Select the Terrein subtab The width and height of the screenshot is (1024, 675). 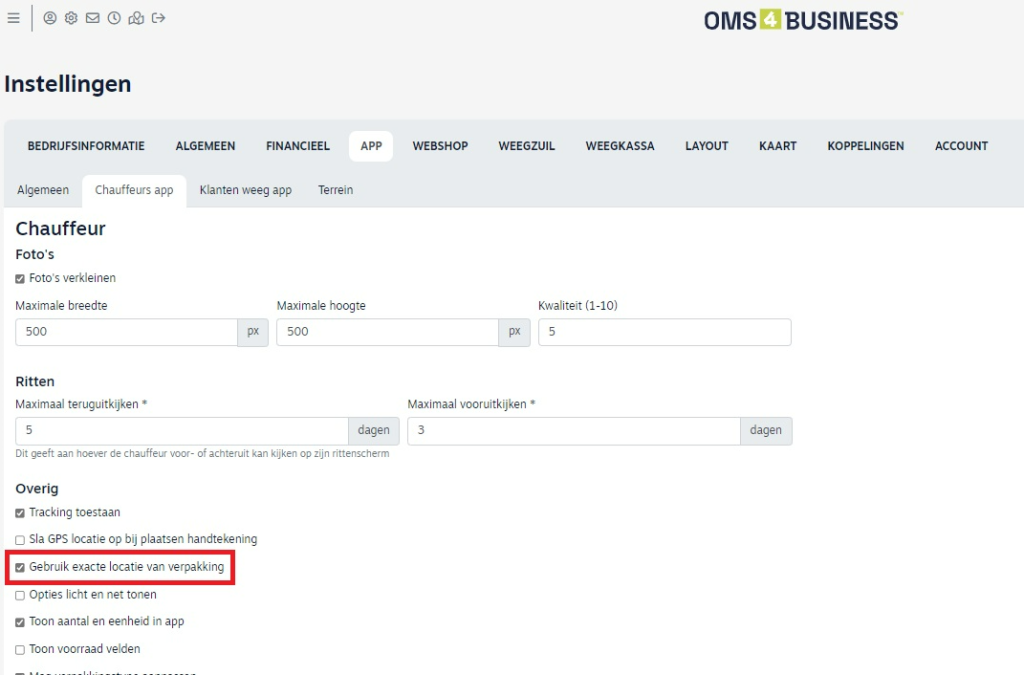tap(335, 190)
